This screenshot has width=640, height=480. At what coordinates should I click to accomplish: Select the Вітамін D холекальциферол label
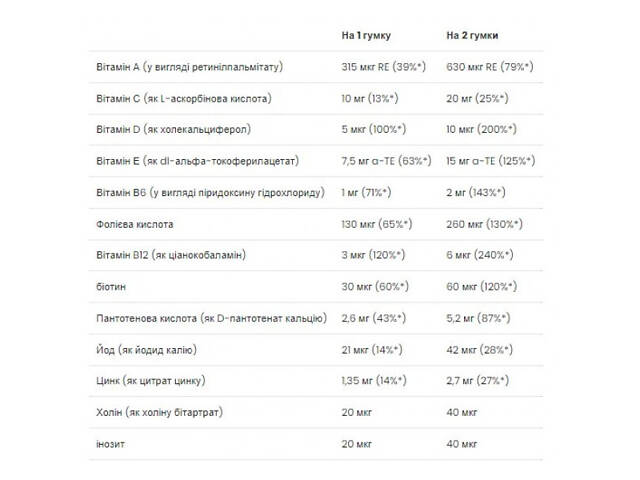(x=172, y=130)
